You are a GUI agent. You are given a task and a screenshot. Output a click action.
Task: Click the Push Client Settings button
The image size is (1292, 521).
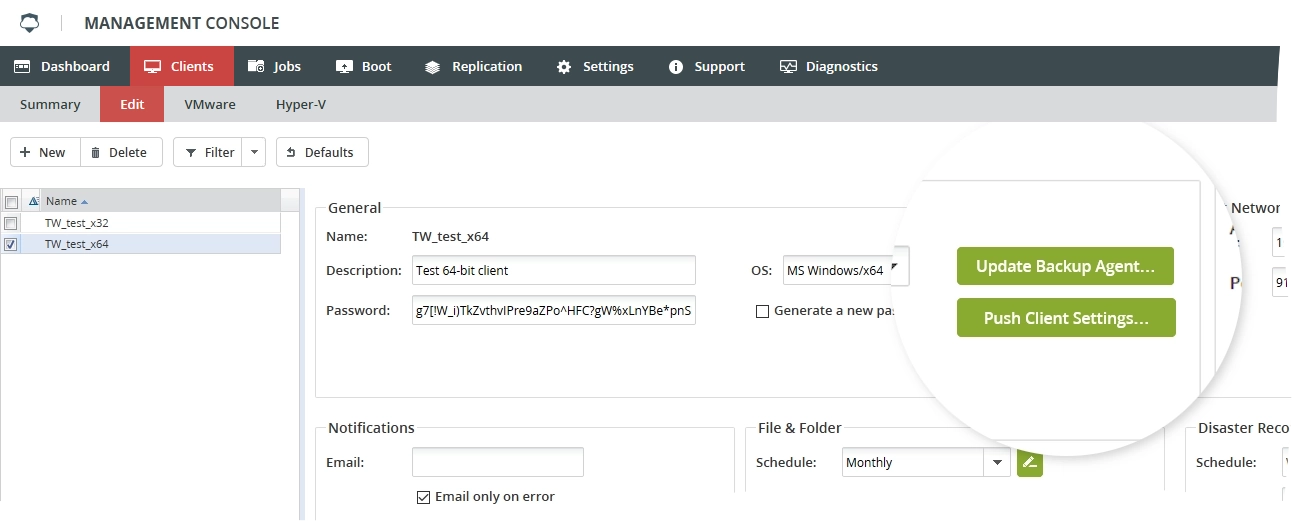click(1066, 318)
